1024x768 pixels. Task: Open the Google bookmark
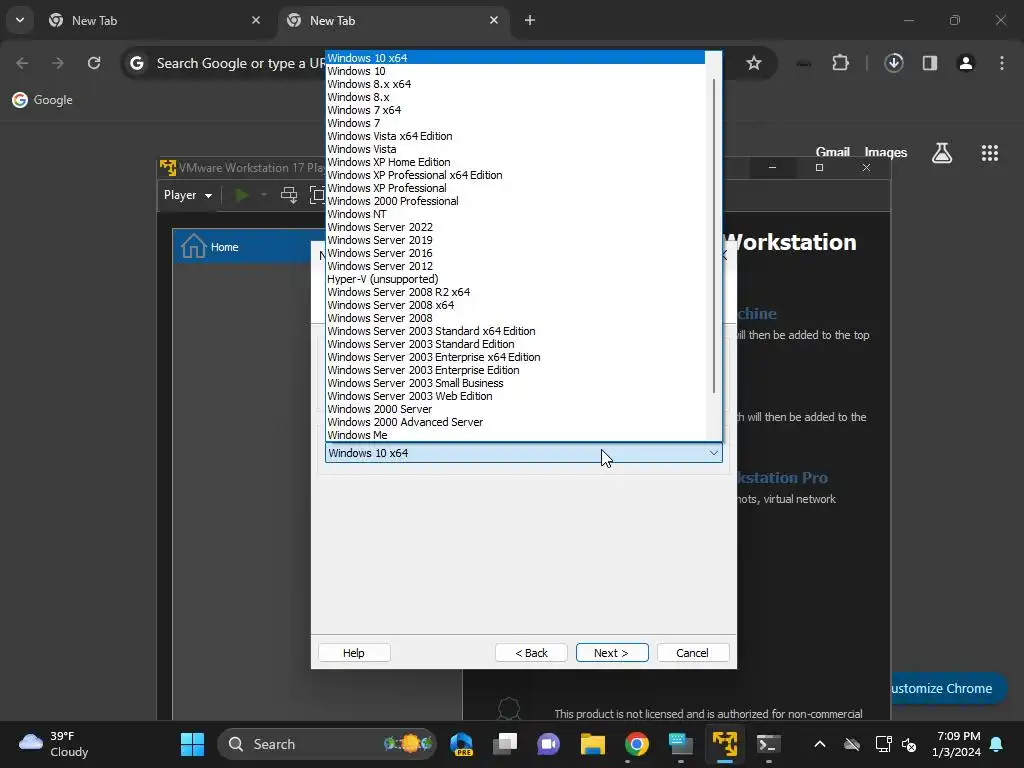[42, 100]
